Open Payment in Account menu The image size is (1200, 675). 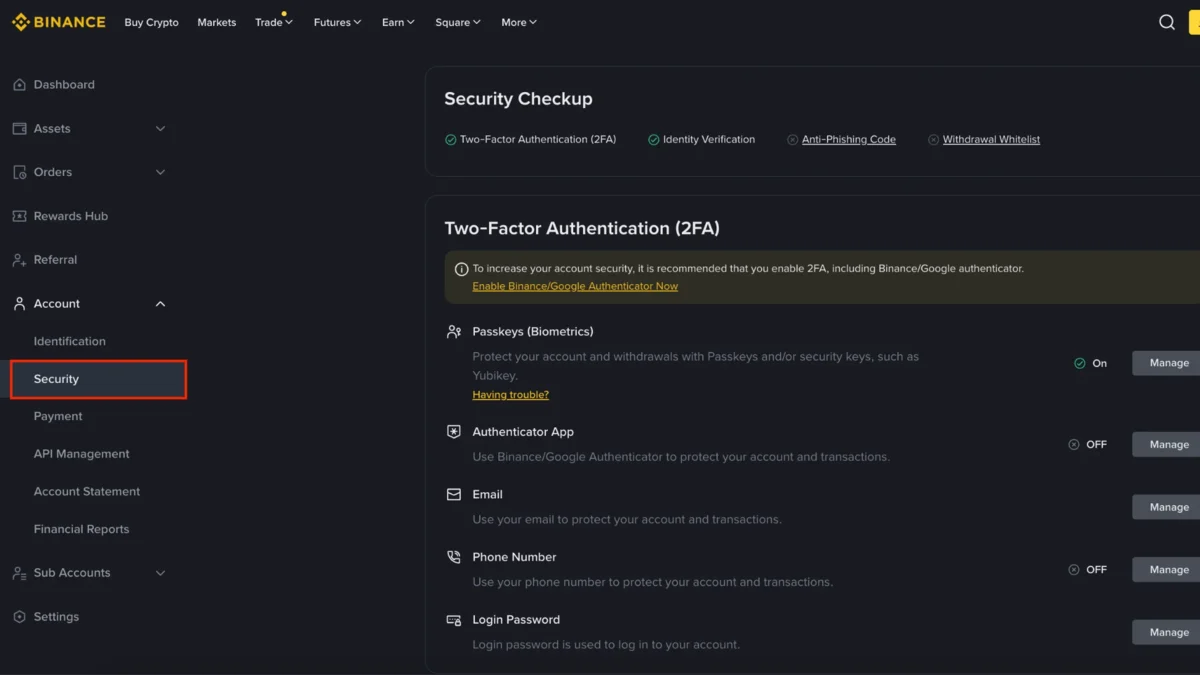[58, 416]
